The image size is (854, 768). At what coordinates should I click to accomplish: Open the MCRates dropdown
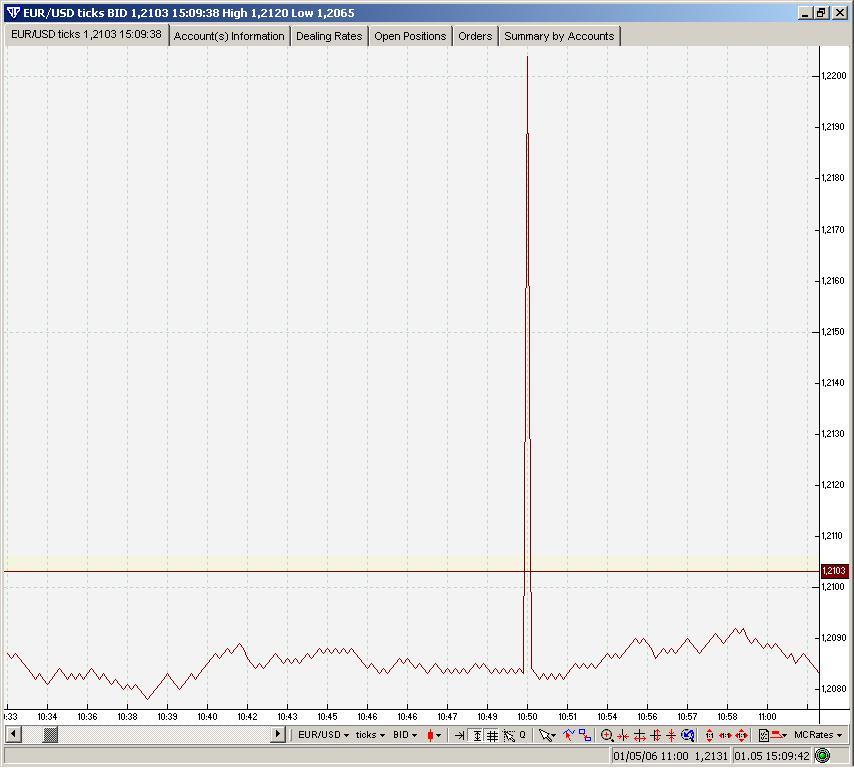[x=818, y=735]
